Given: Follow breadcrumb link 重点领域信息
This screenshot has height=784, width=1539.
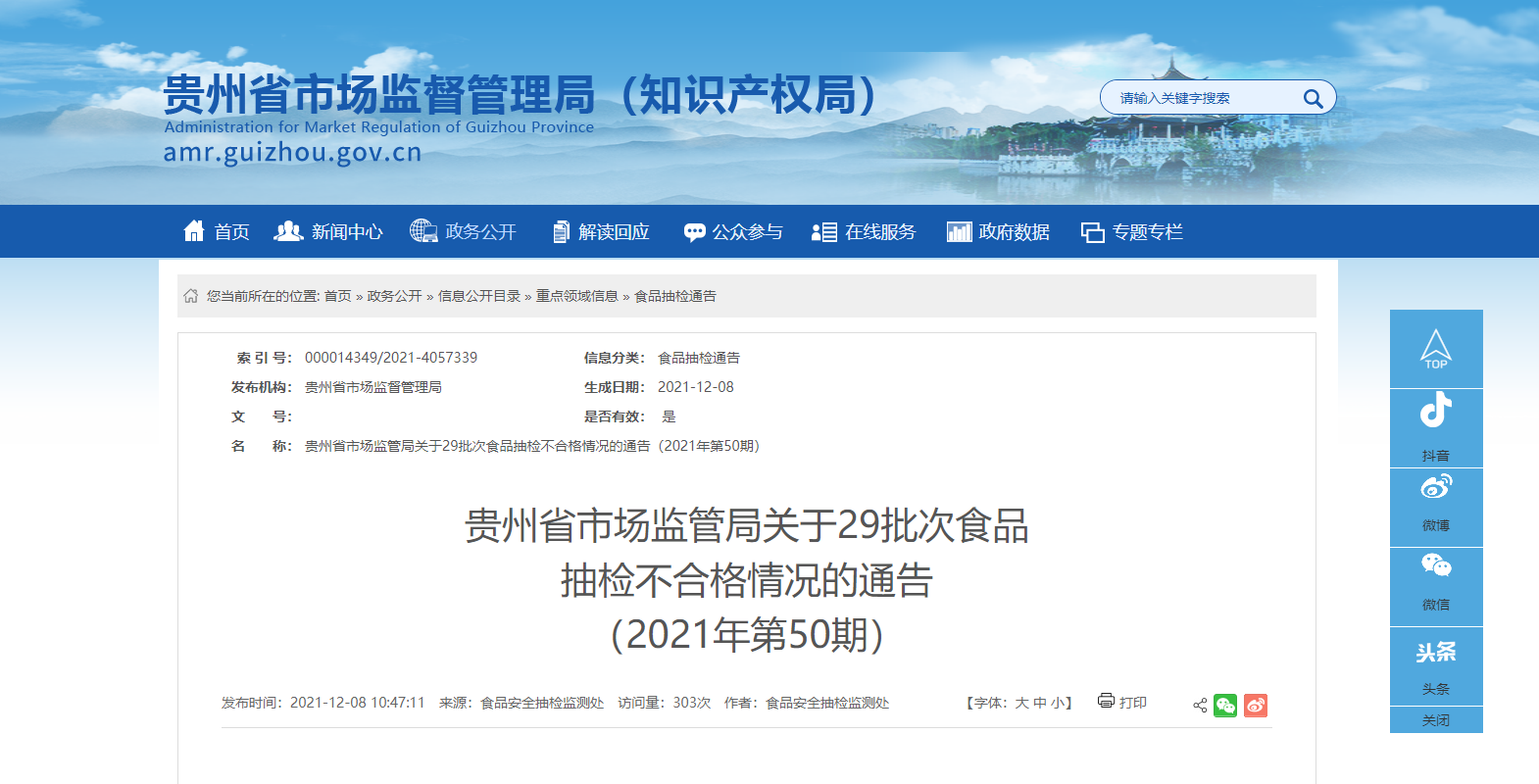Looking at the screenshot, I should click(x=576, y=296).
